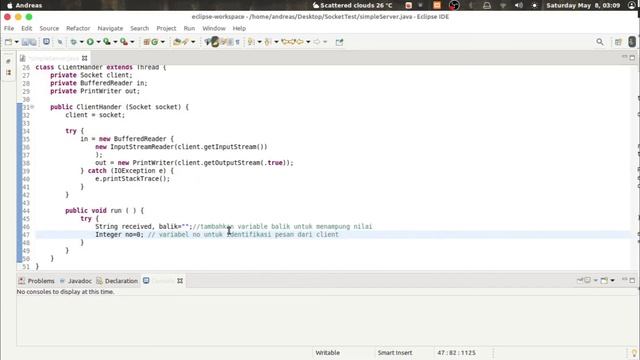Screen dimensions: 640x360
Task: Click the New Java Package icon
Action: [x=147, y=42]
